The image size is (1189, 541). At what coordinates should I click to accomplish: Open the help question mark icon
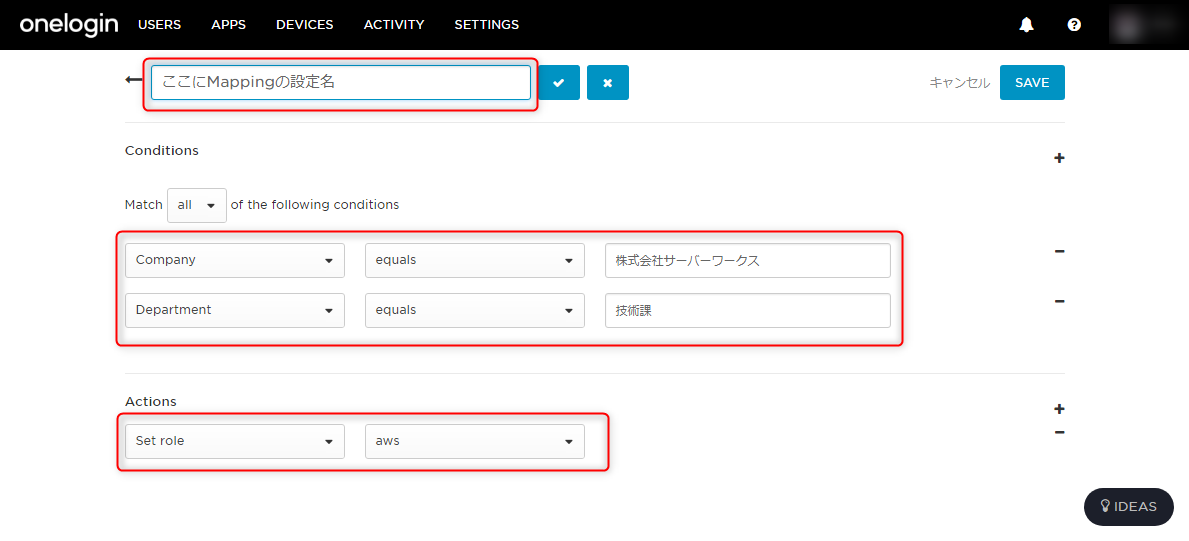point(1074,25)
